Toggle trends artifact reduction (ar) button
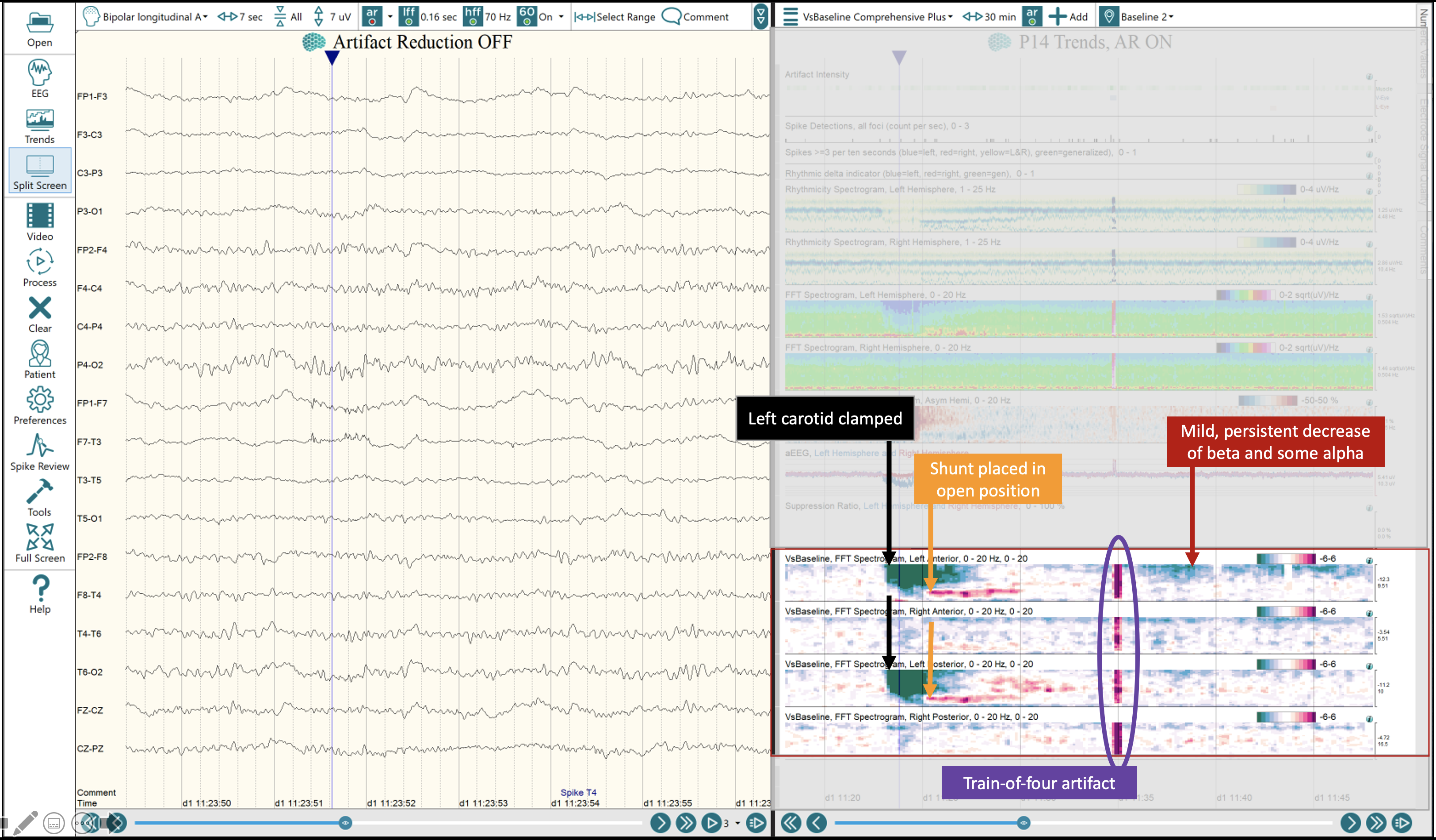Viewport: 1436px width, 840px height. [1032, 16]
